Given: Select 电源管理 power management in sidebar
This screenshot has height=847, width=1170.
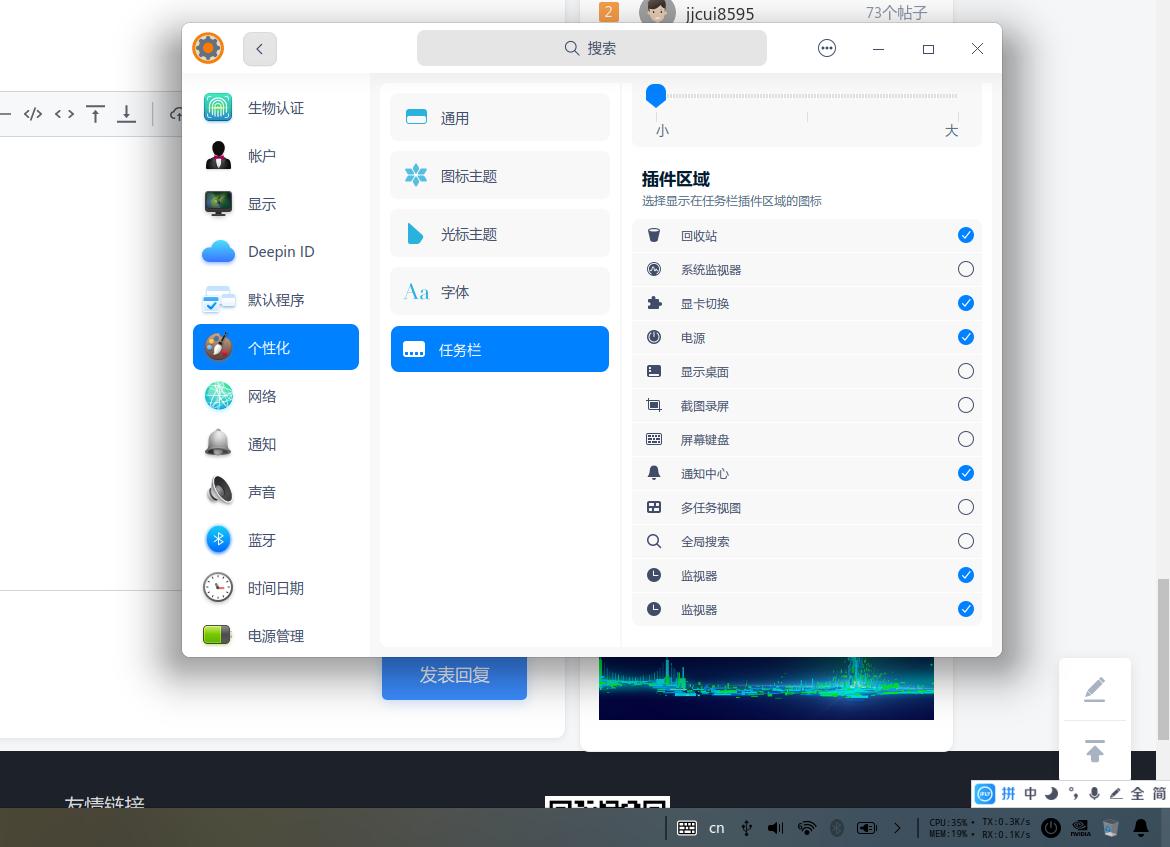Looking at the screenshot, I should click(x=275, y=635).
